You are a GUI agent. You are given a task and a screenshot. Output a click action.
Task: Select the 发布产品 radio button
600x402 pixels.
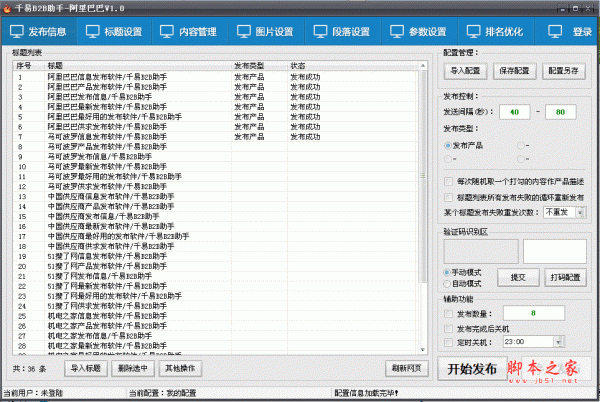click(x=448, y=146)
